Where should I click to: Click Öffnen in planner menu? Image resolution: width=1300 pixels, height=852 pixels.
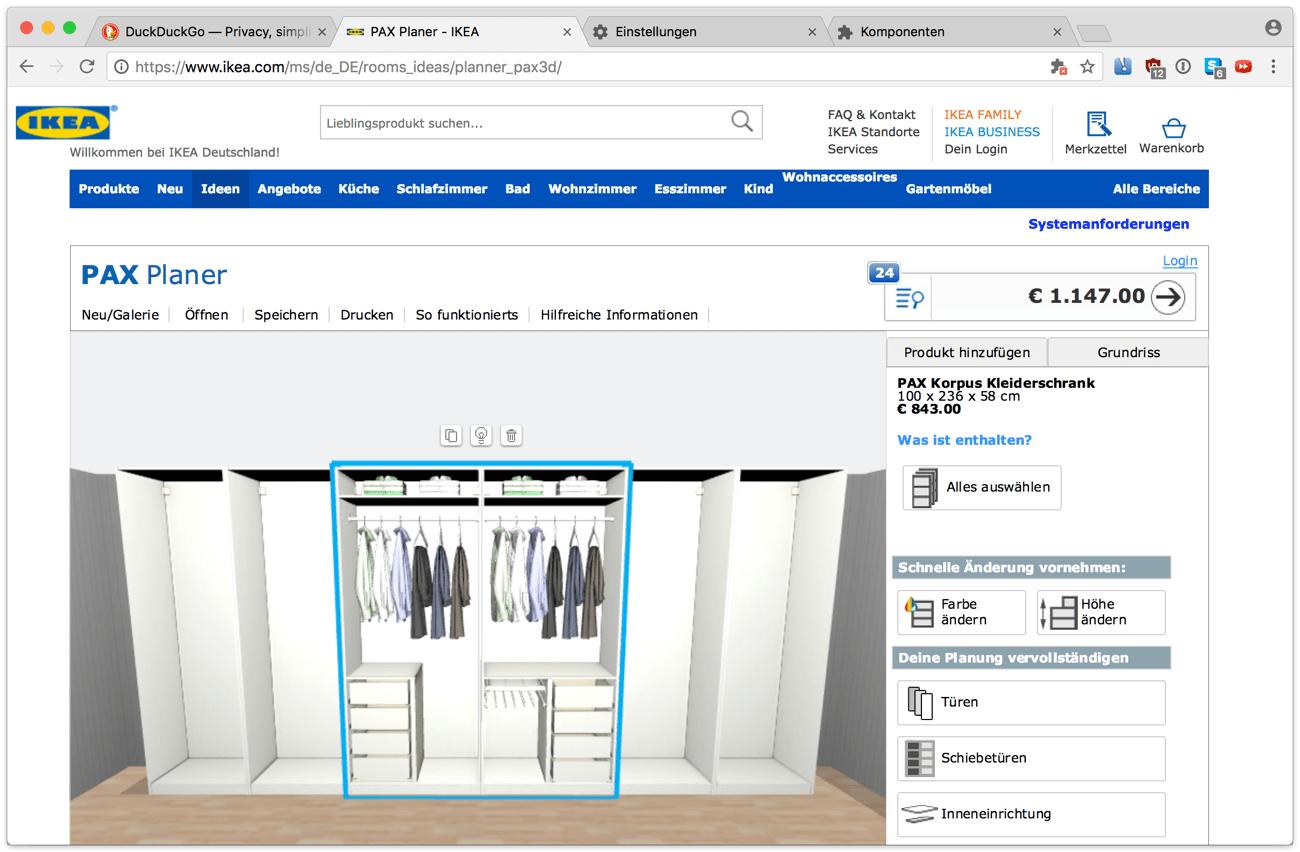pos(206,315)
